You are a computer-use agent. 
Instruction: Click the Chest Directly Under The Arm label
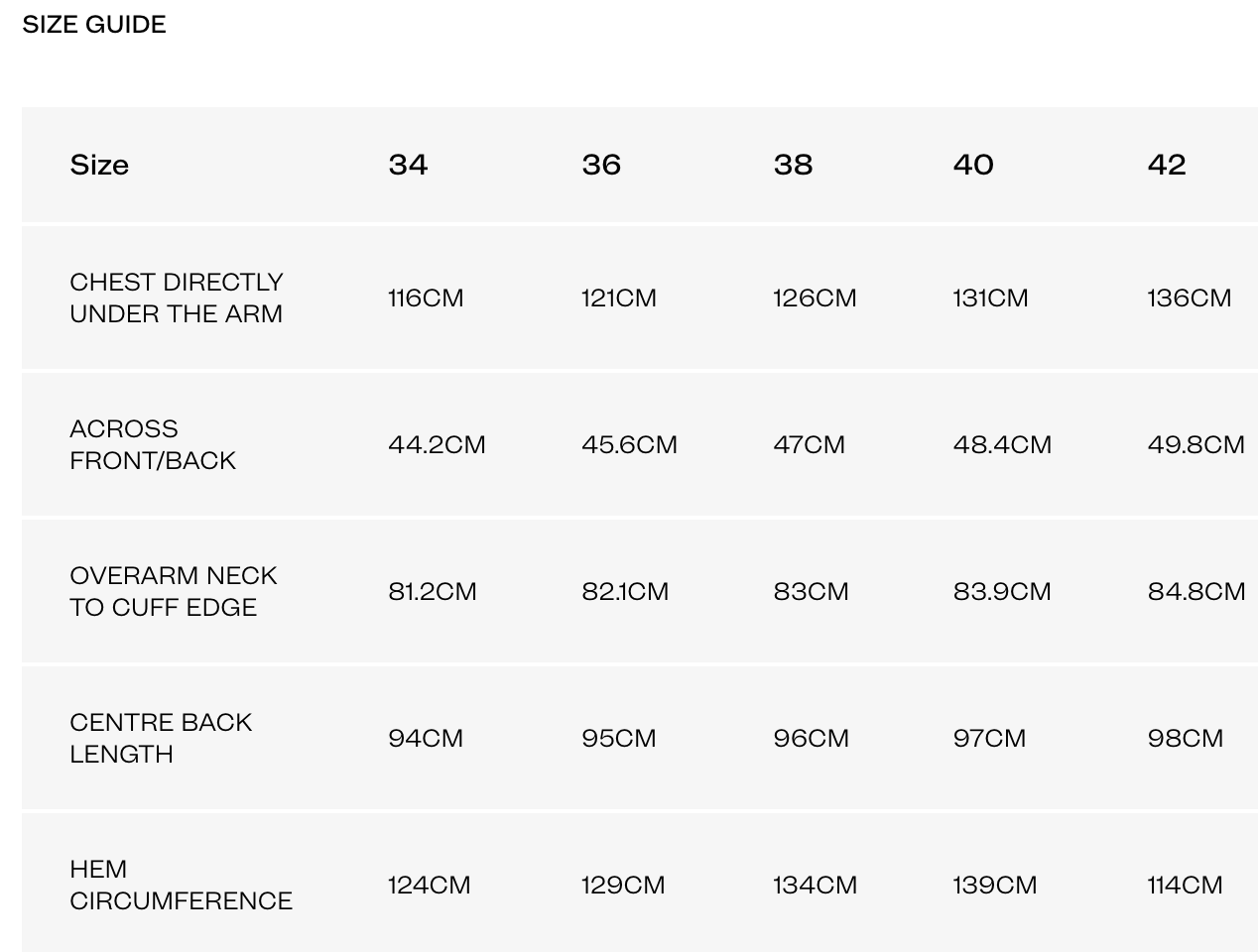(x=177, y=297)
